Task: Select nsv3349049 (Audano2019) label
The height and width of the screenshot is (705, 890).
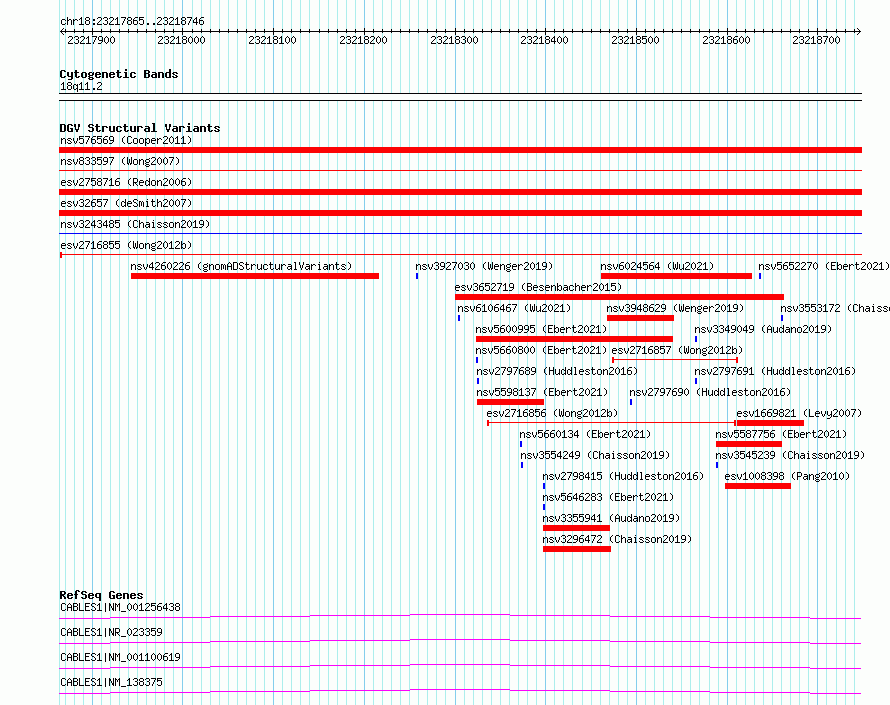Action: pos(763,329)
